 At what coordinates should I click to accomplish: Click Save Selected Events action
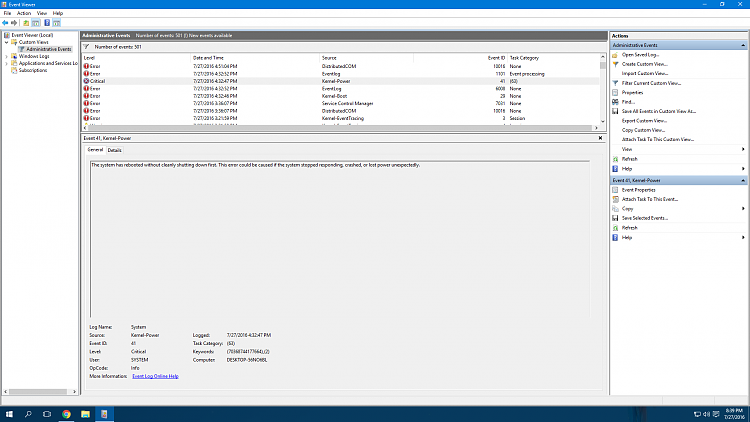tap(644, 218)
